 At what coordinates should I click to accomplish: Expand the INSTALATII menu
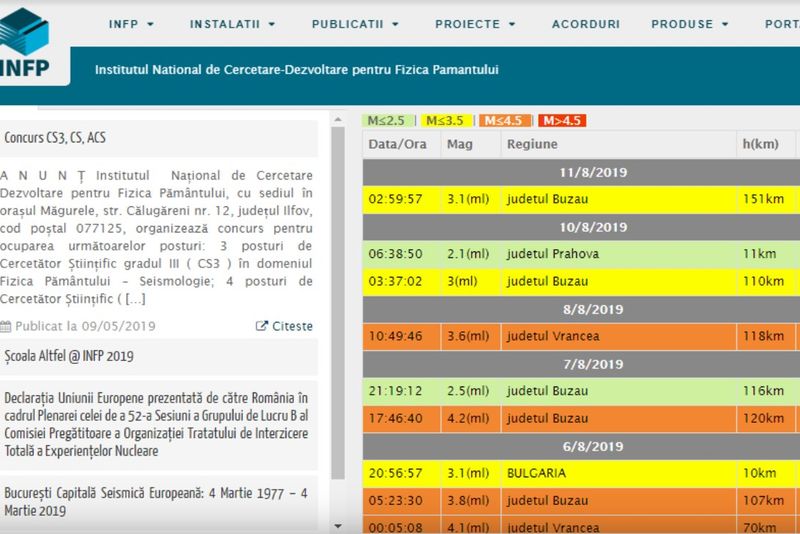coord(234,23)
